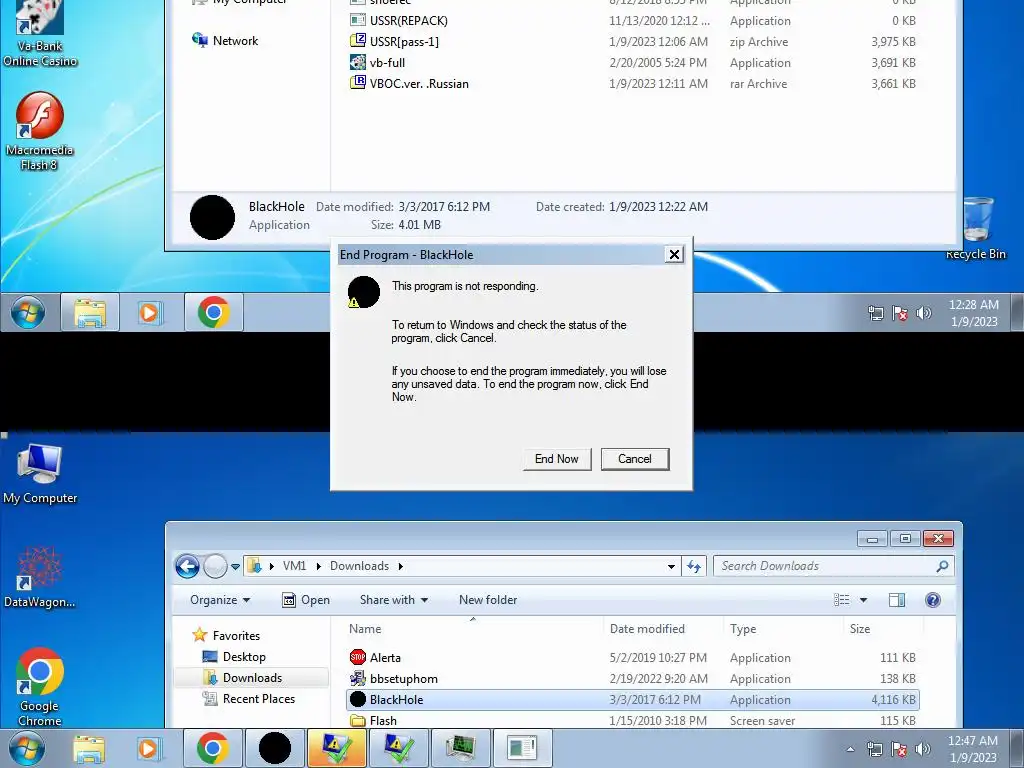Click VM1 in the address bar
The image size is (1024, 768).
click(294, 566)
